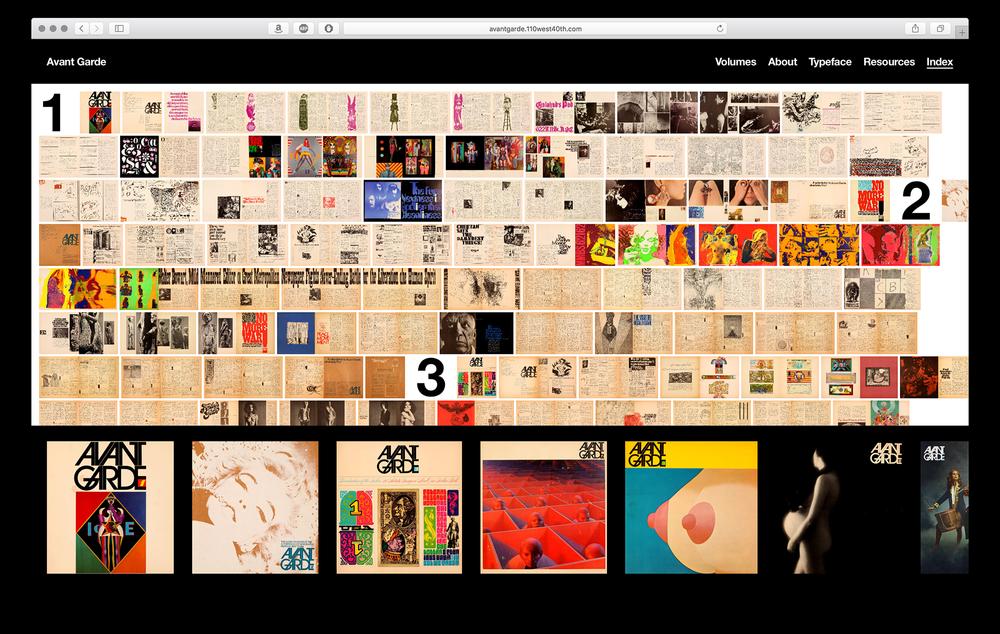Click the Avant Garde site title
Viewport: 1000px width, 634px height.
[x=76, y=62]
